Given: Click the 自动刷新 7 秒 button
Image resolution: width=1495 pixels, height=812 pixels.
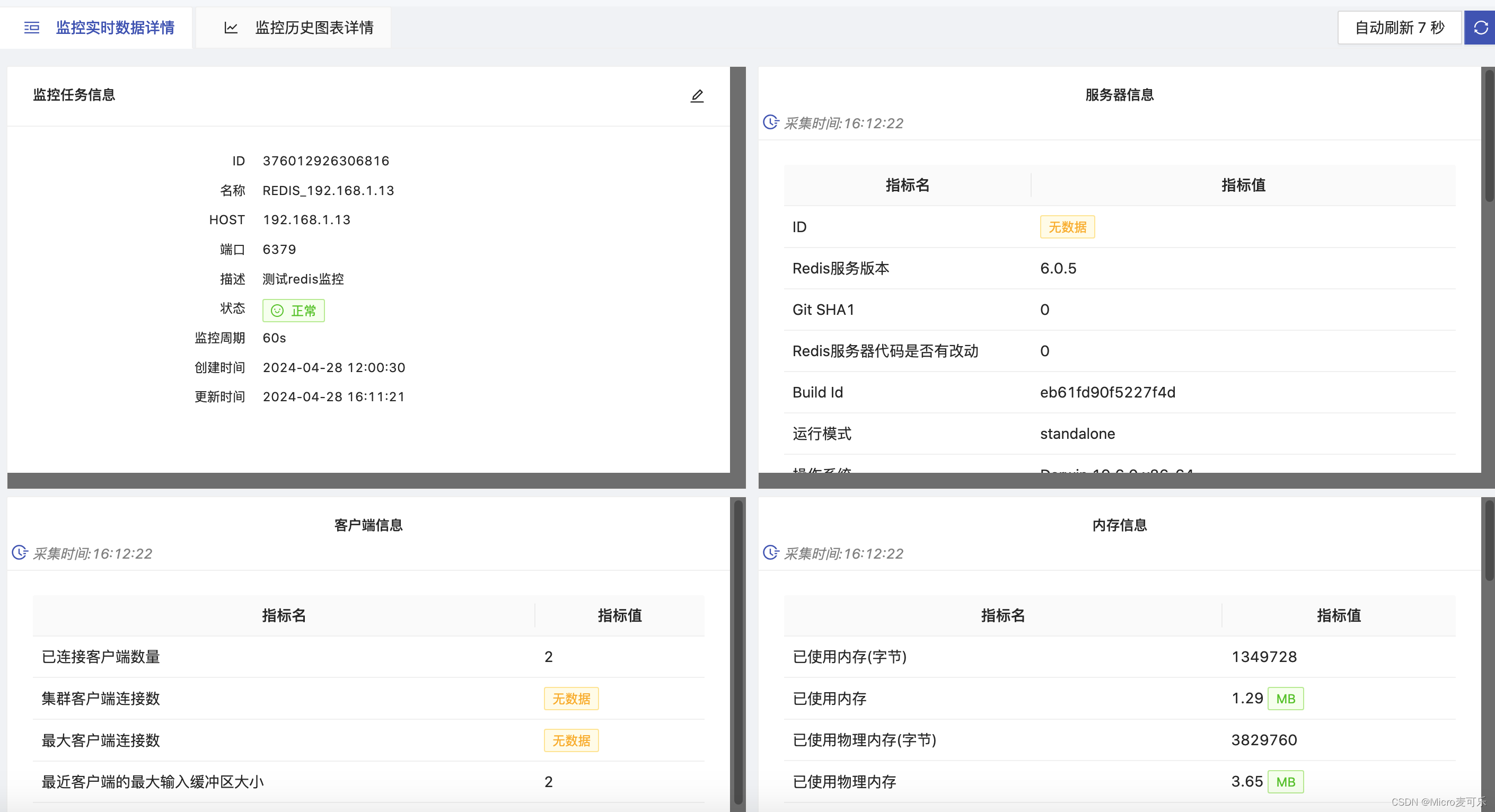Looking at the screenshot, I should click(x=1399, y=27).
